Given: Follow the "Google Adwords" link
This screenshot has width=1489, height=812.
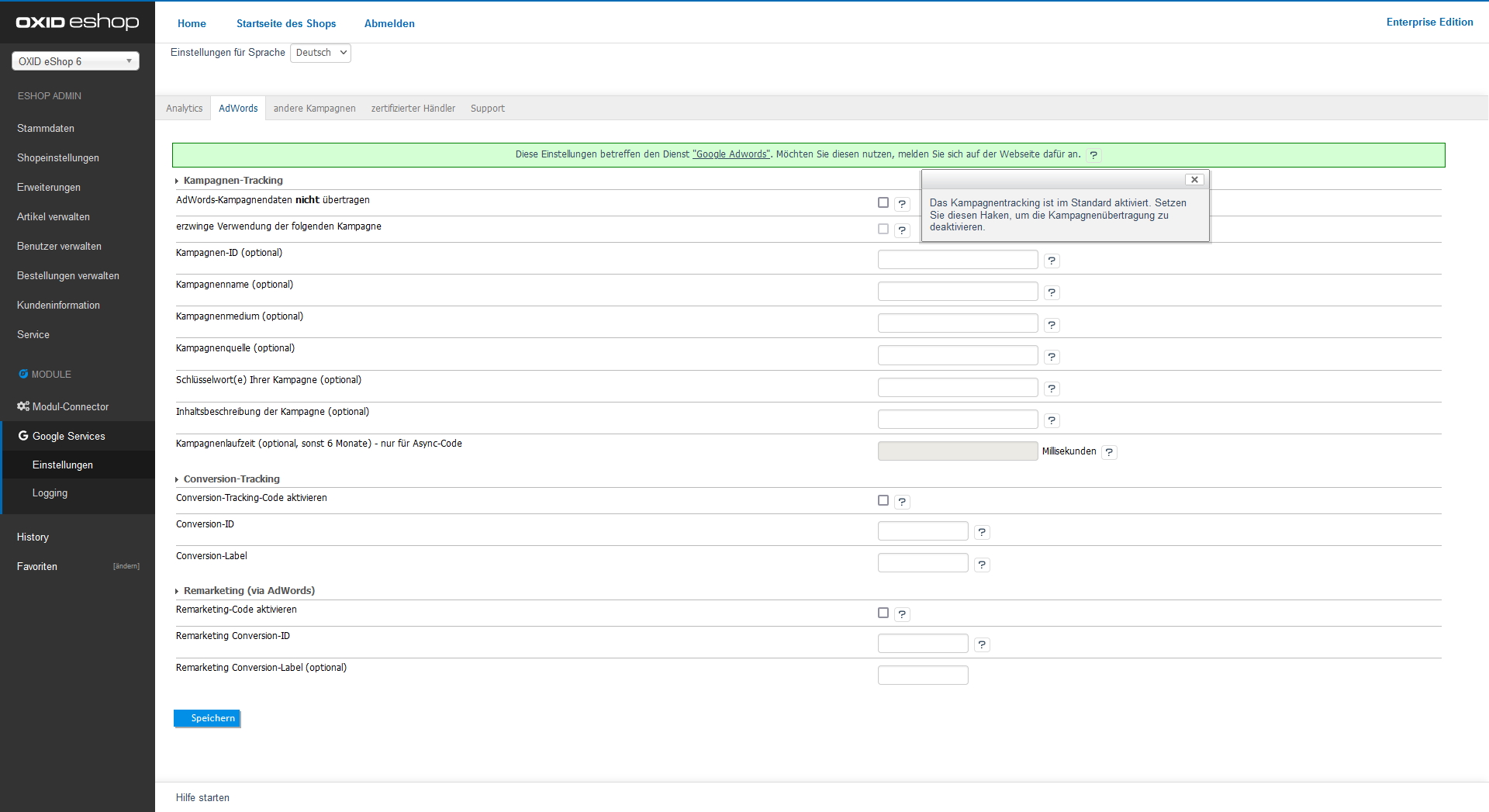Looking at the screenshot, I should (731, 154).
